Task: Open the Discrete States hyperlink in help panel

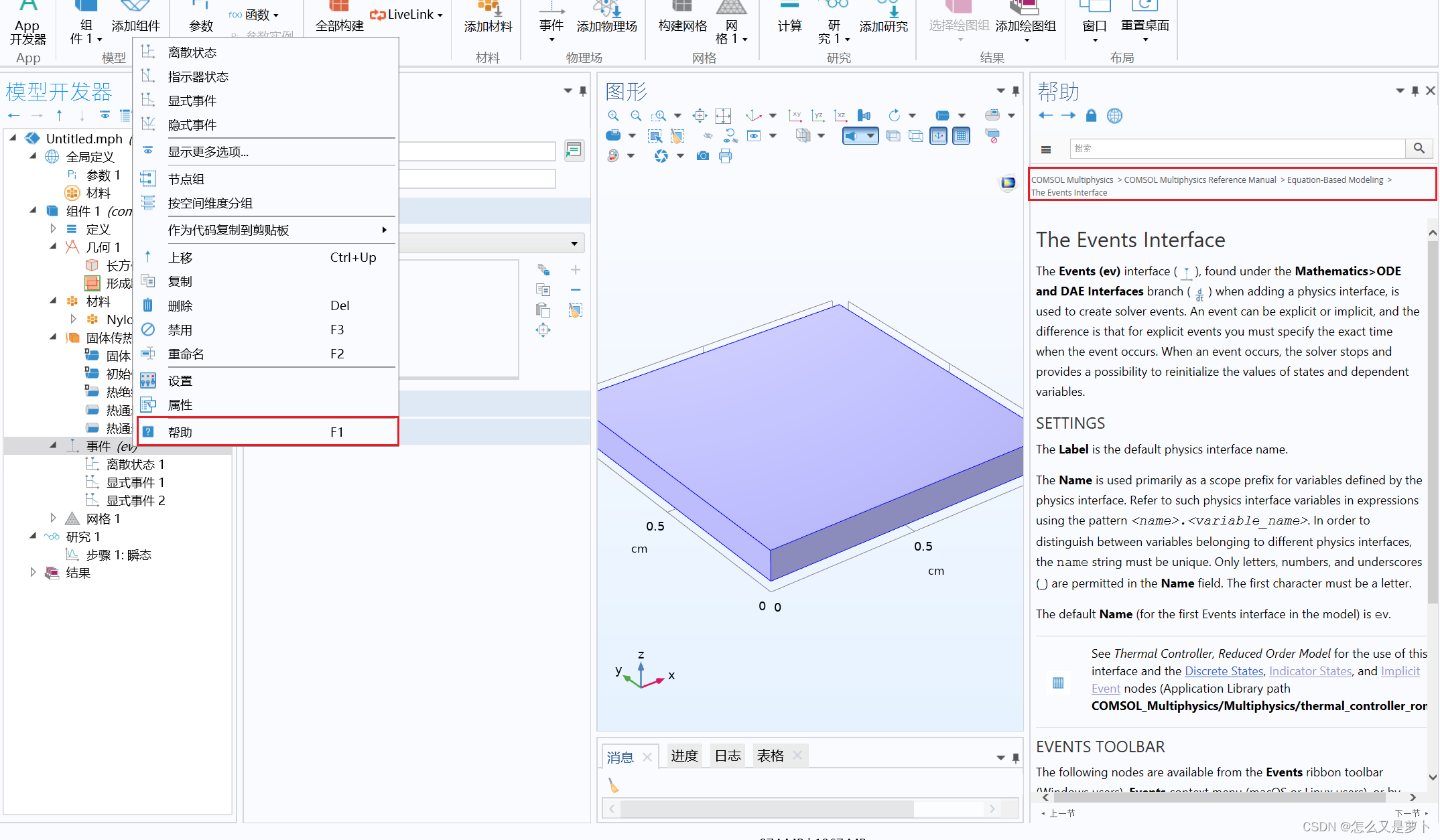Action: (1223, 671)
